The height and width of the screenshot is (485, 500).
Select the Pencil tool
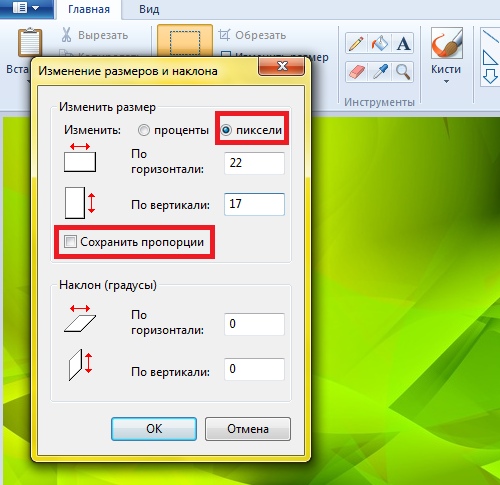[x=356, y=43]
